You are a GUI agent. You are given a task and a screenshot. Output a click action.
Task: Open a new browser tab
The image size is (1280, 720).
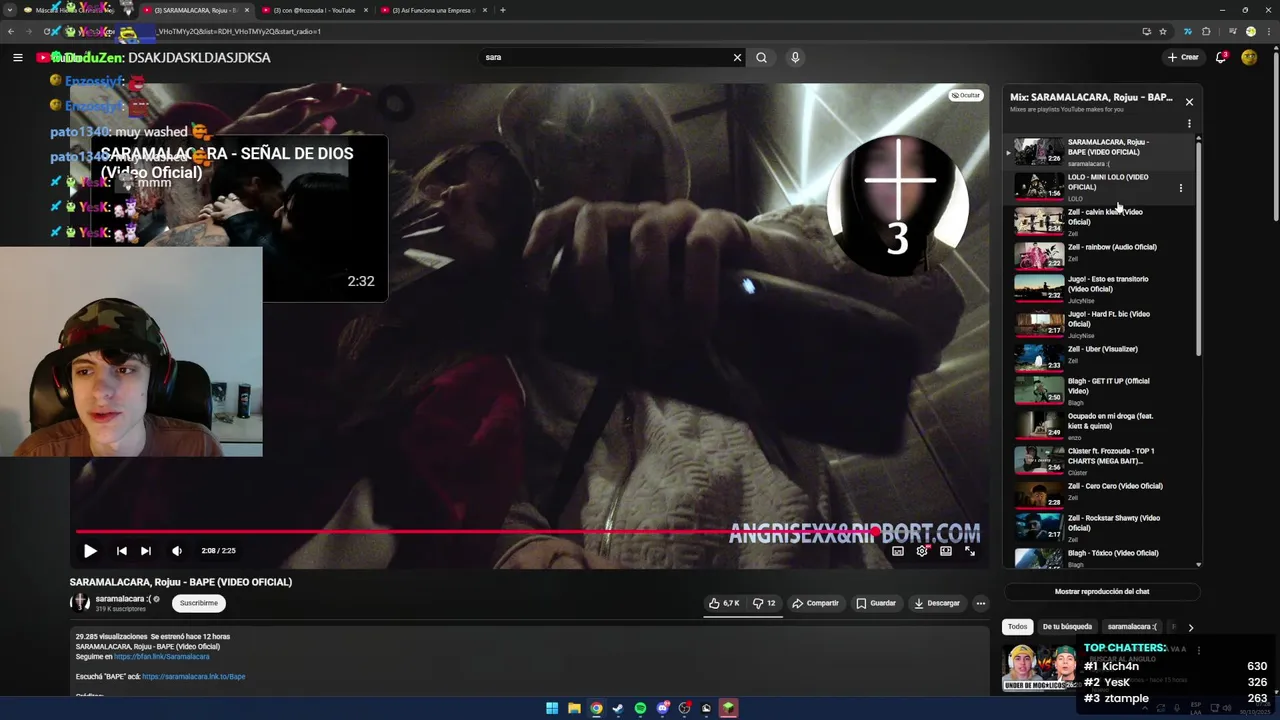[502, 10]
